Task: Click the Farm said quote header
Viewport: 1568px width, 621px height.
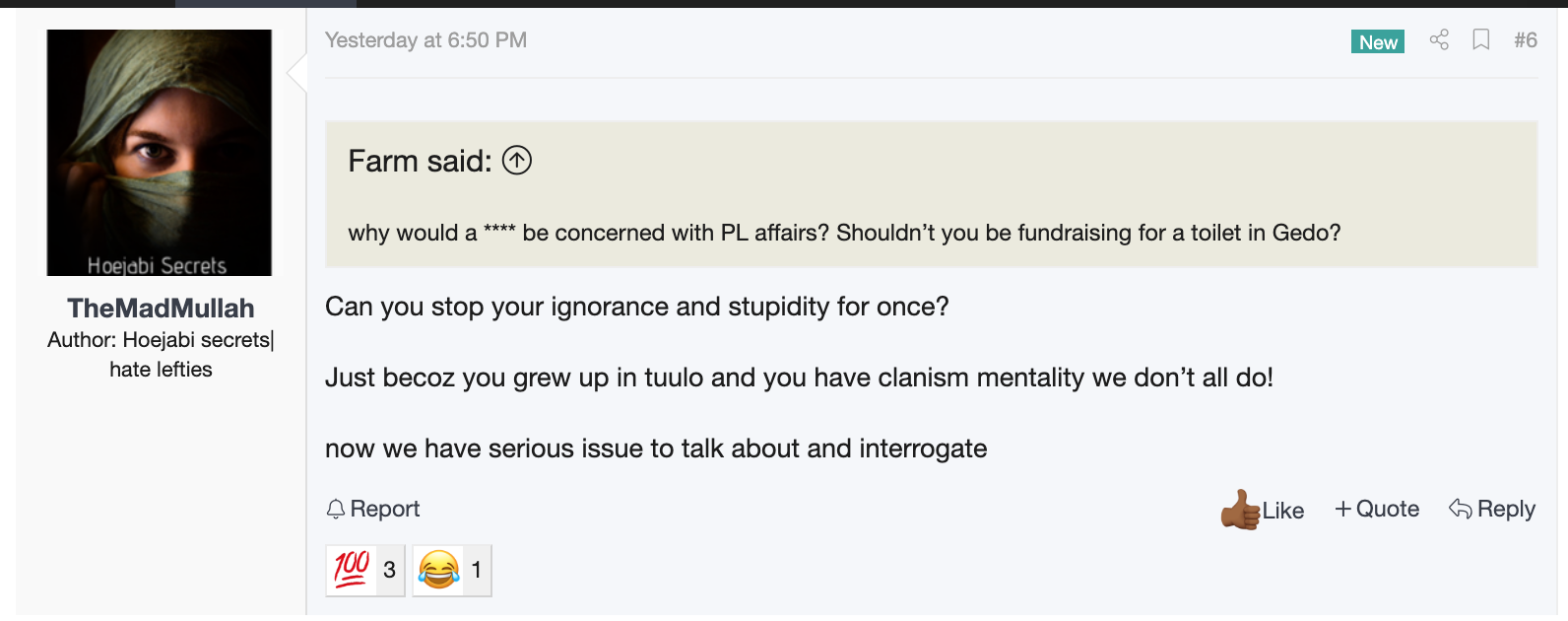Action: pyautogui.click(x=420, y=161)
